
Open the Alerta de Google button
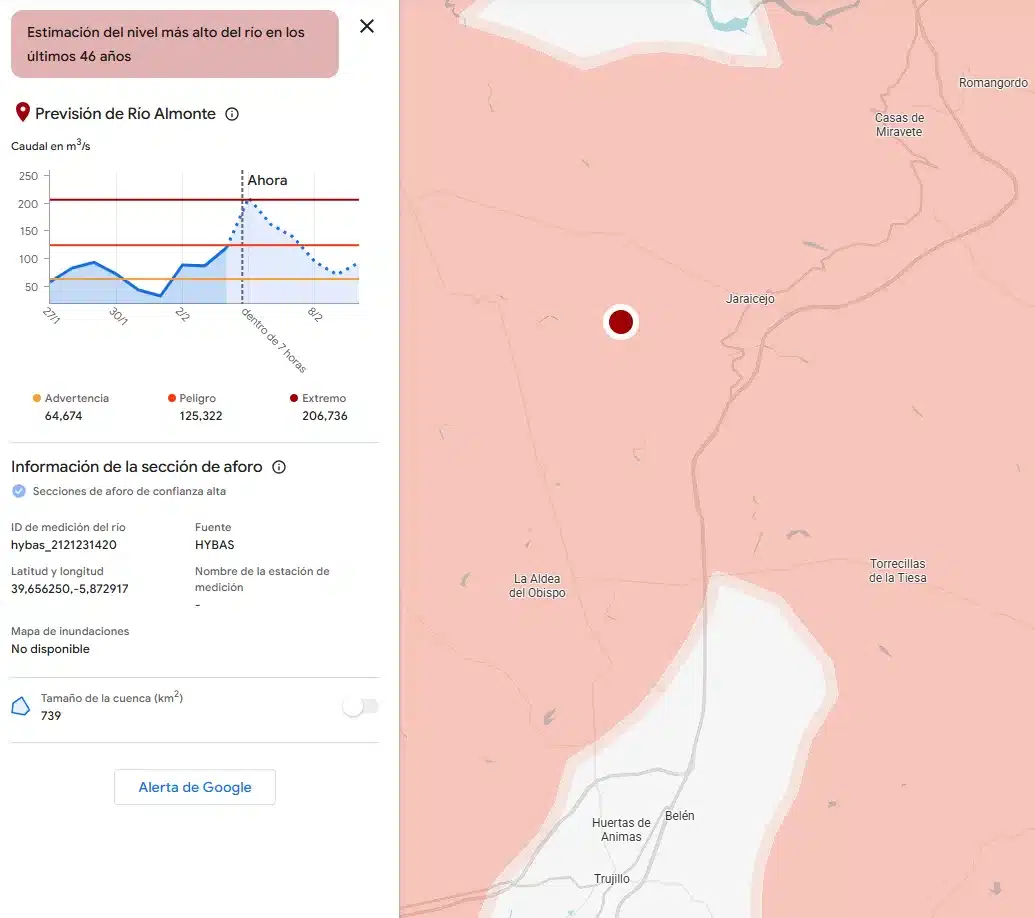pyautogui.click(x=195, y=787)
